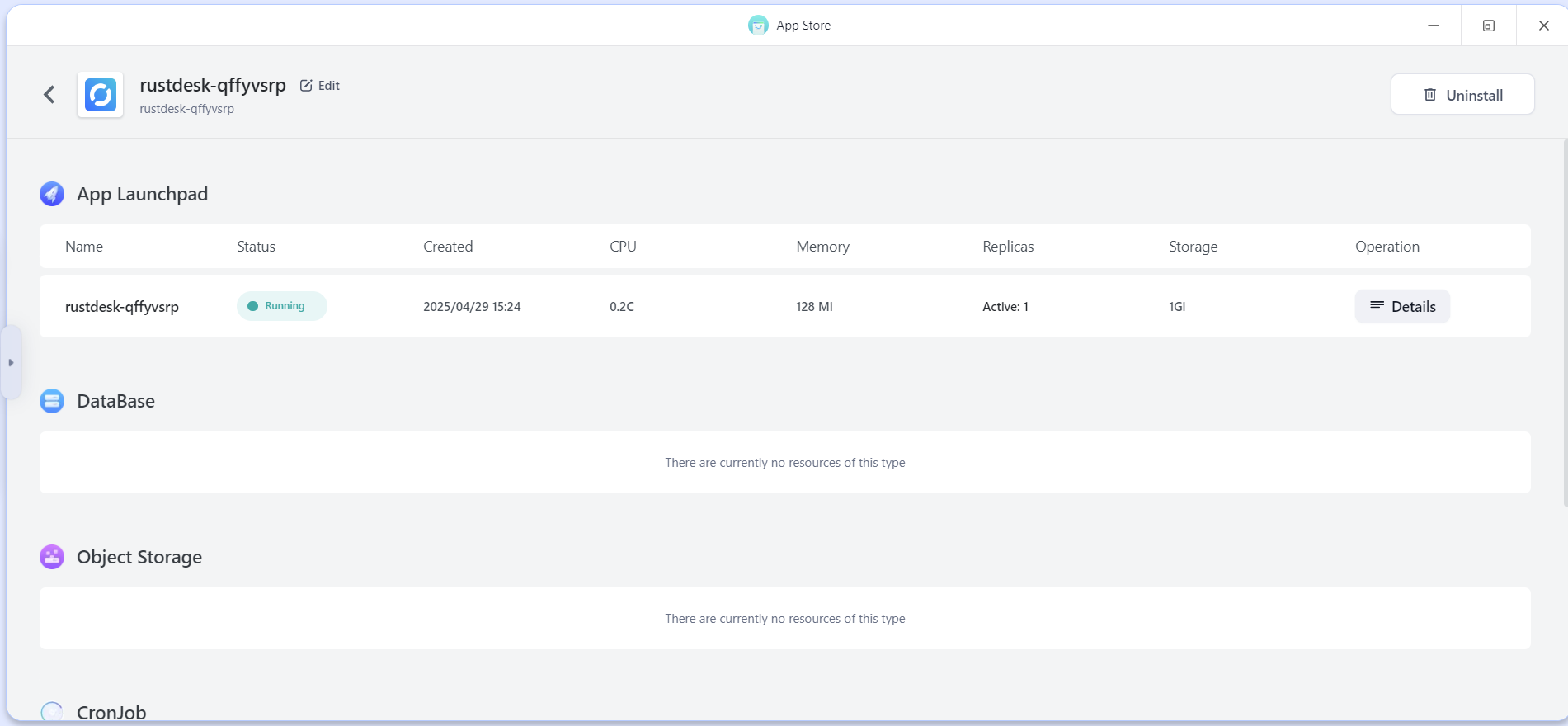Uninstall the rustdesk-qffyvsrp app
Screen dimensions: 1568x726
pos(1462,95)
